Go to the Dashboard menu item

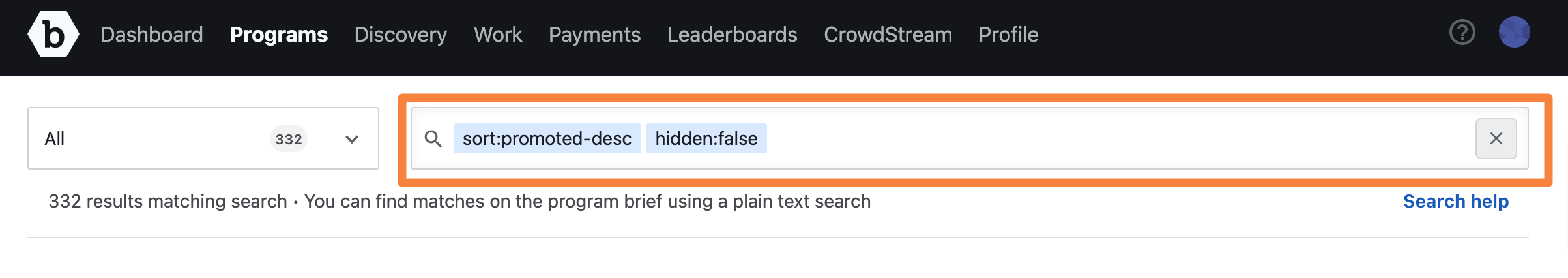[152, 34]
